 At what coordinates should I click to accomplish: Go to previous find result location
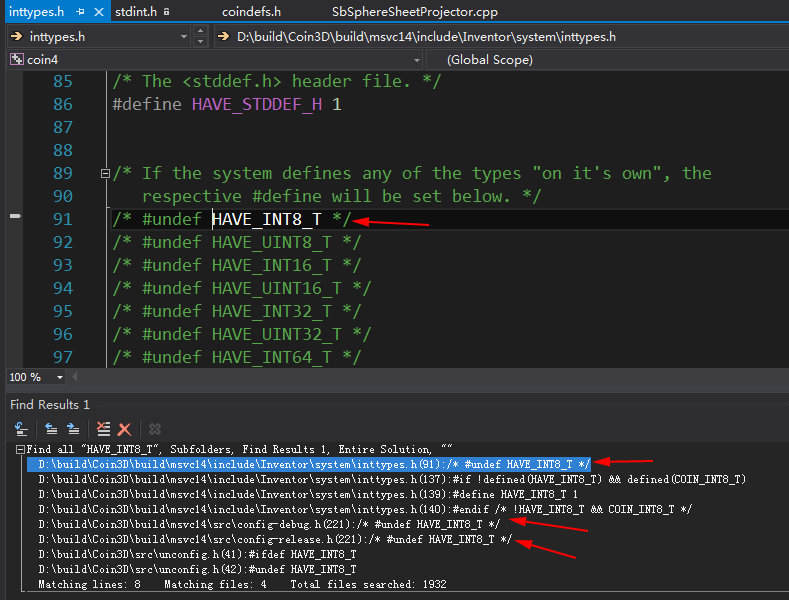click(50, 428)
